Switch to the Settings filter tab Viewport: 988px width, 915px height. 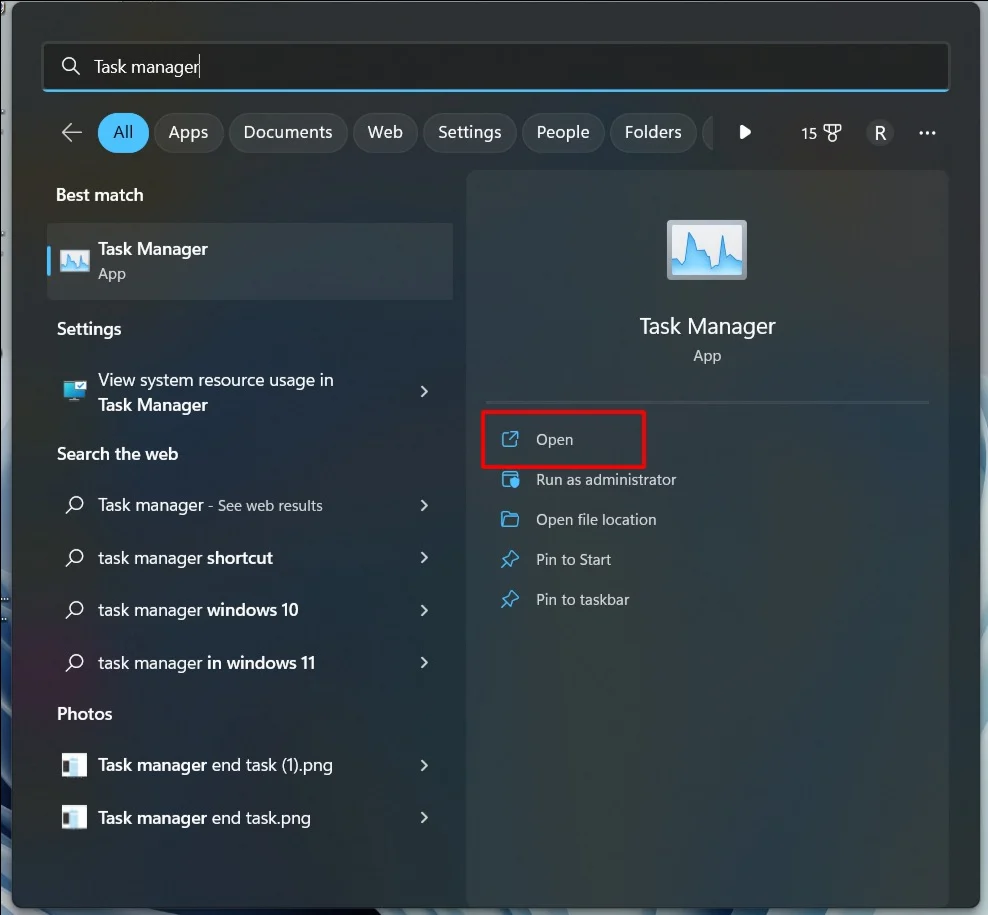[x=469, y=132]
